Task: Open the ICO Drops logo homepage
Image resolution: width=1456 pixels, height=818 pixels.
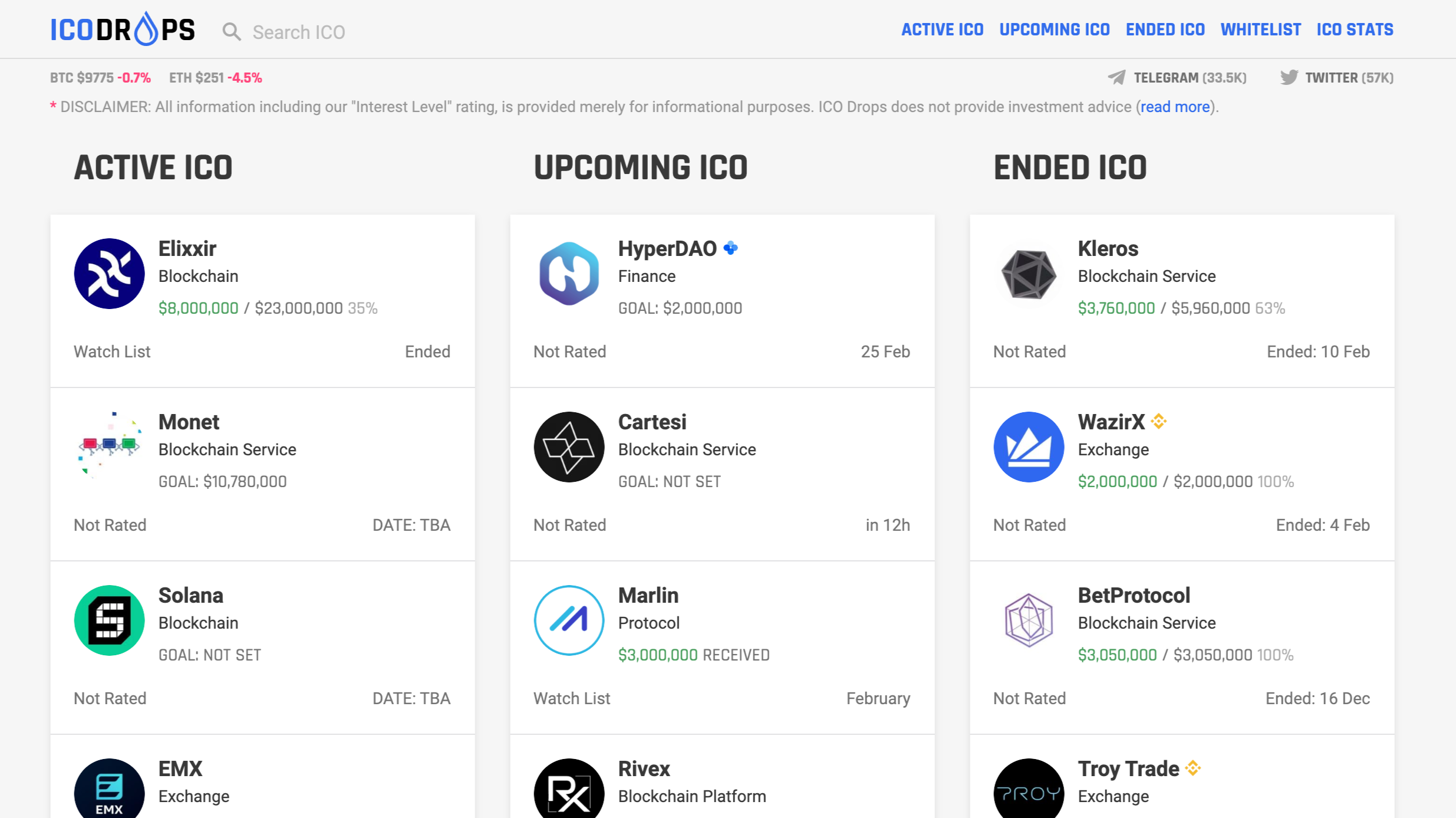Action: coord(123,29)
